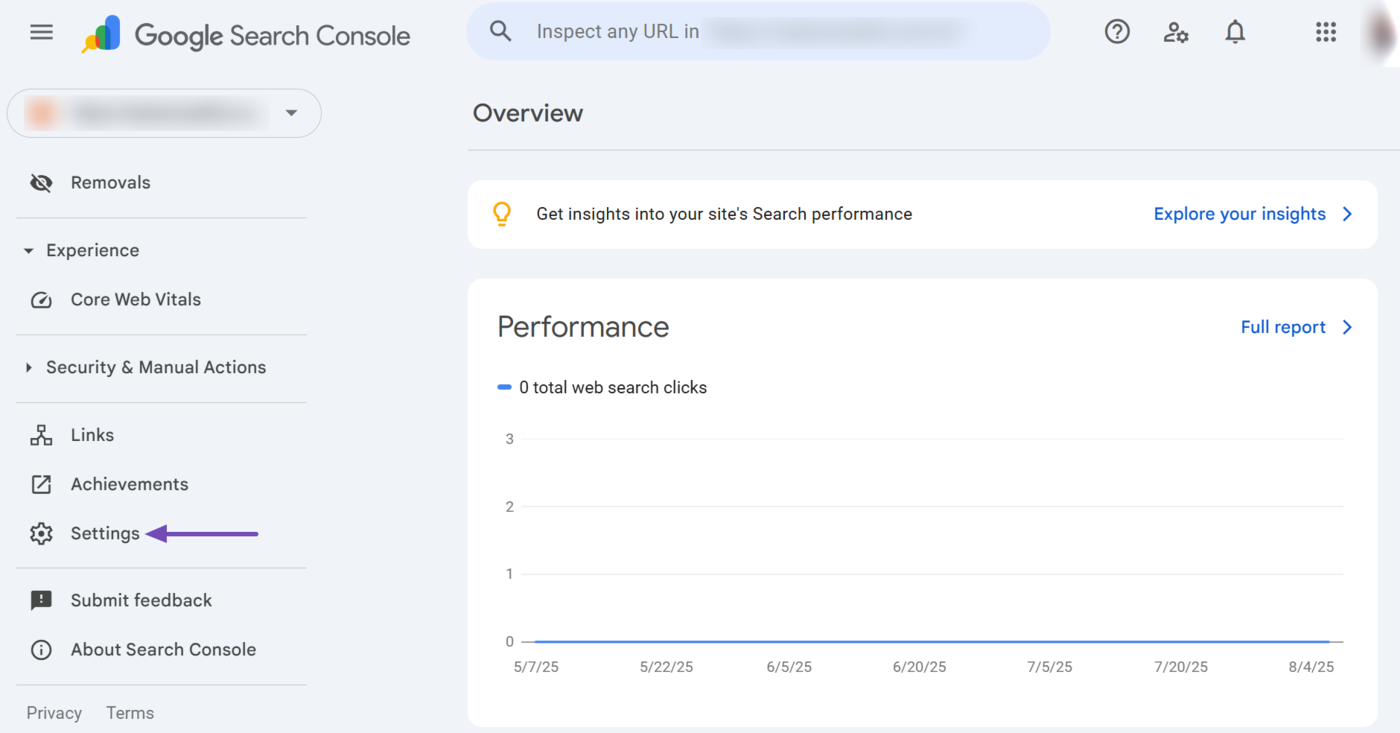Open the notifications bell
Screen dimensions: 1400x733
click(1235, 32)
